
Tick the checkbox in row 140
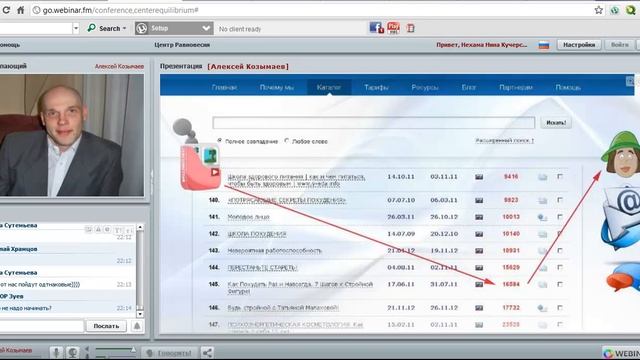click(x=560, y=200)
